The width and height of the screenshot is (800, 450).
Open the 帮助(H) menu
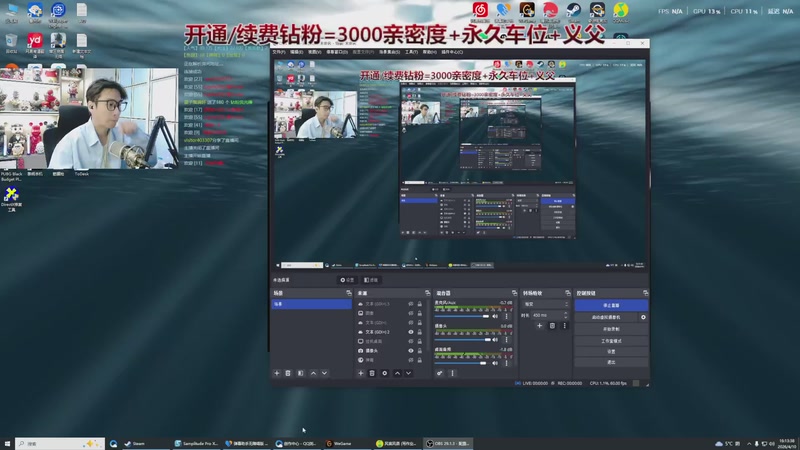coord(430,52)
